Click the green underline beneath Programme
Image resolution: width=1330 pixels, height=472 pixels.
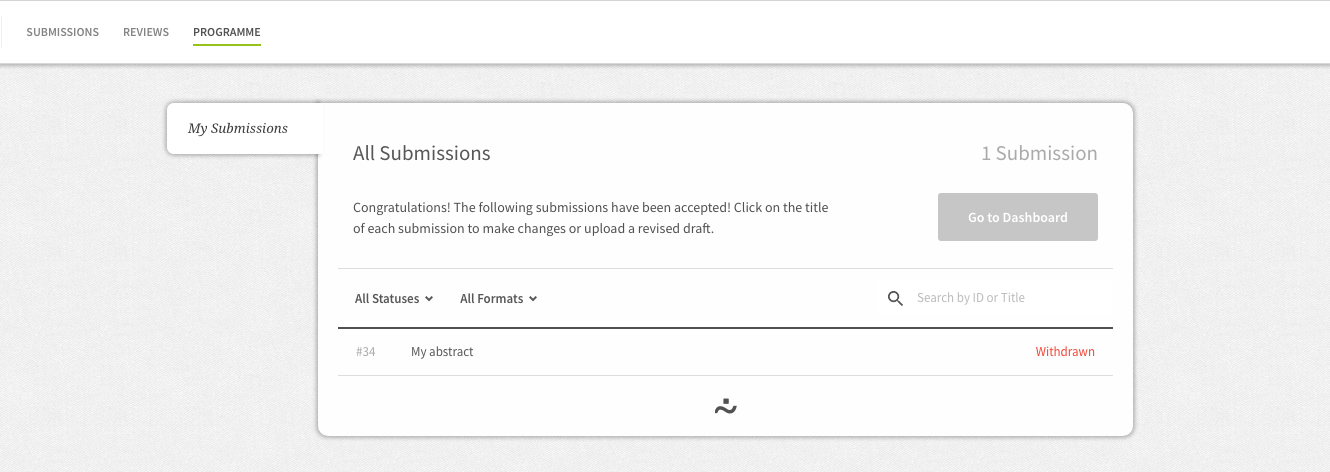226,45
